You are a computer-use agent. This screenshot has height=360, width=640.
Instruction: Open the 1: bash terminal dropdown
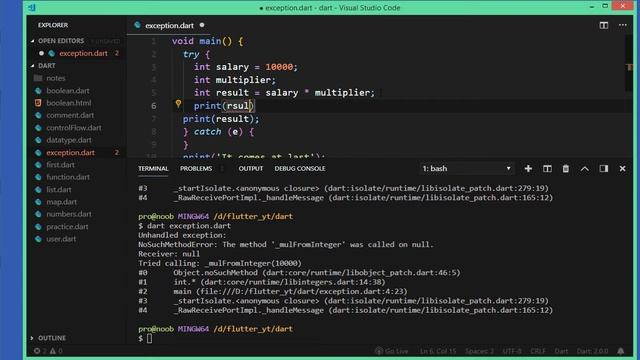[x=467, y=169]
